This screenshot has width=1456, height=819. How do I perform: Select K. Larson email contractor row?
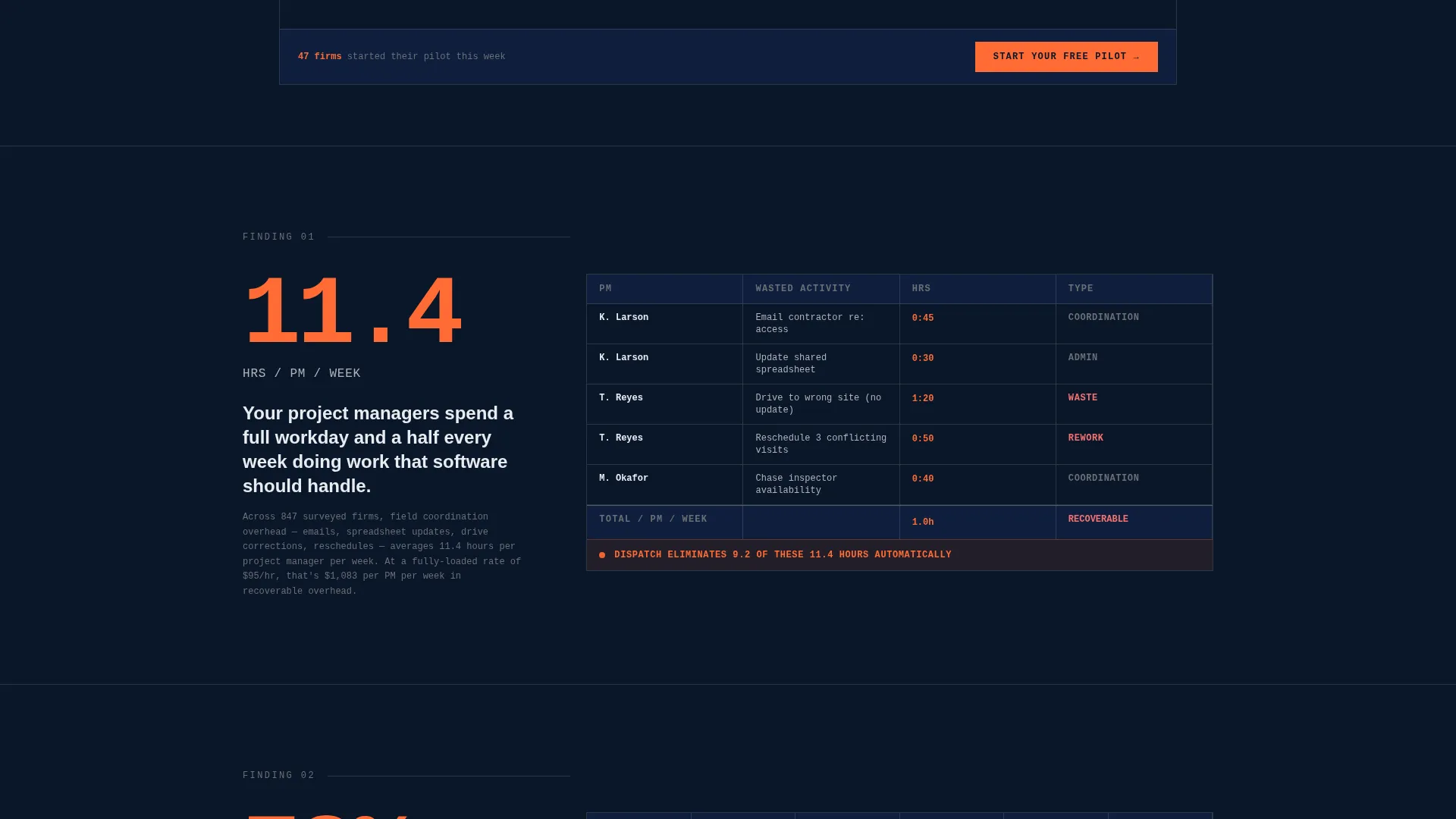(899, 324)
